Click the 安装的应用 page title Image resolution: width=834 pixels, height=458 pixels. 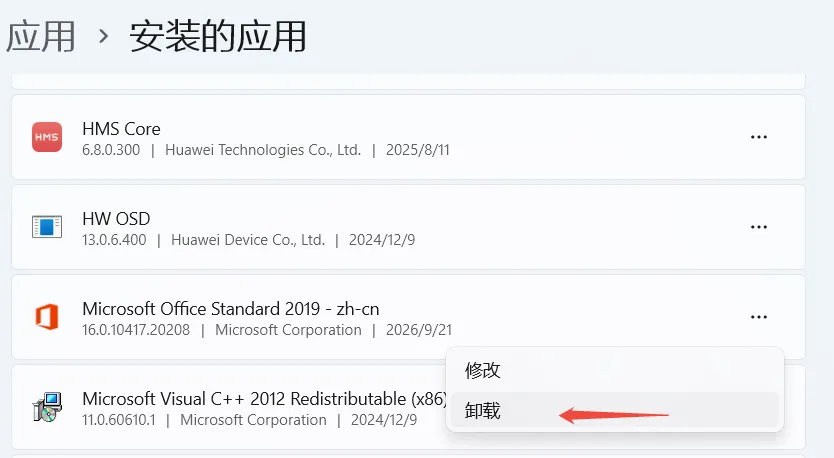point(218,36)
